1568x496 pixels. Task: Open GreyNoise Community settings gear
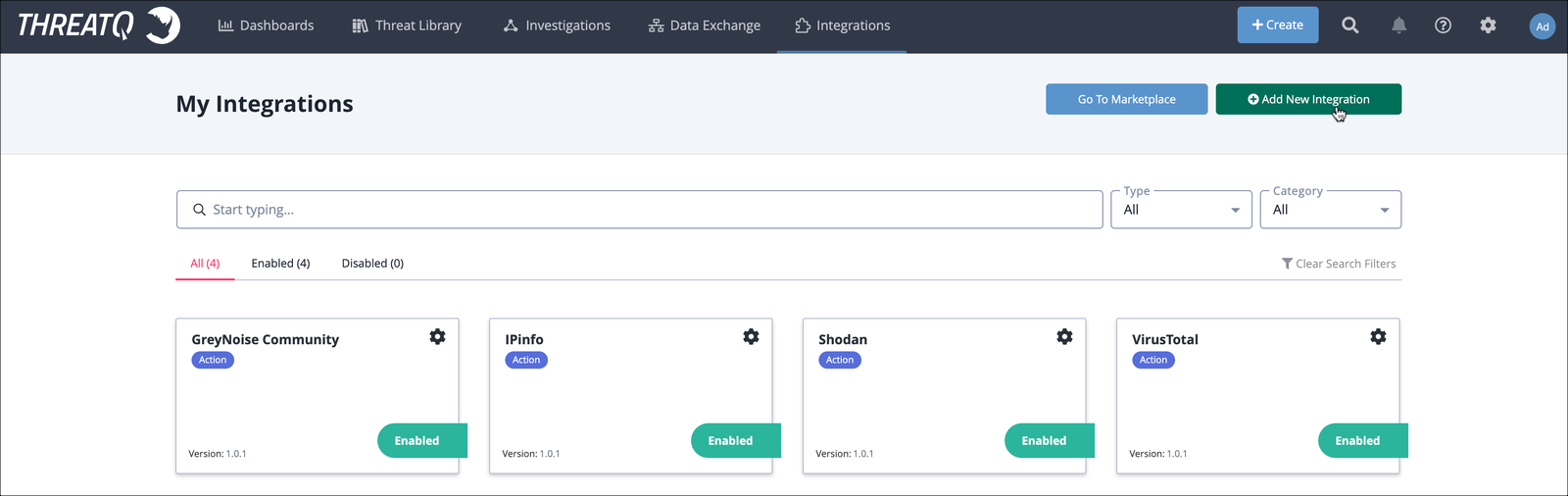(437, 336)
